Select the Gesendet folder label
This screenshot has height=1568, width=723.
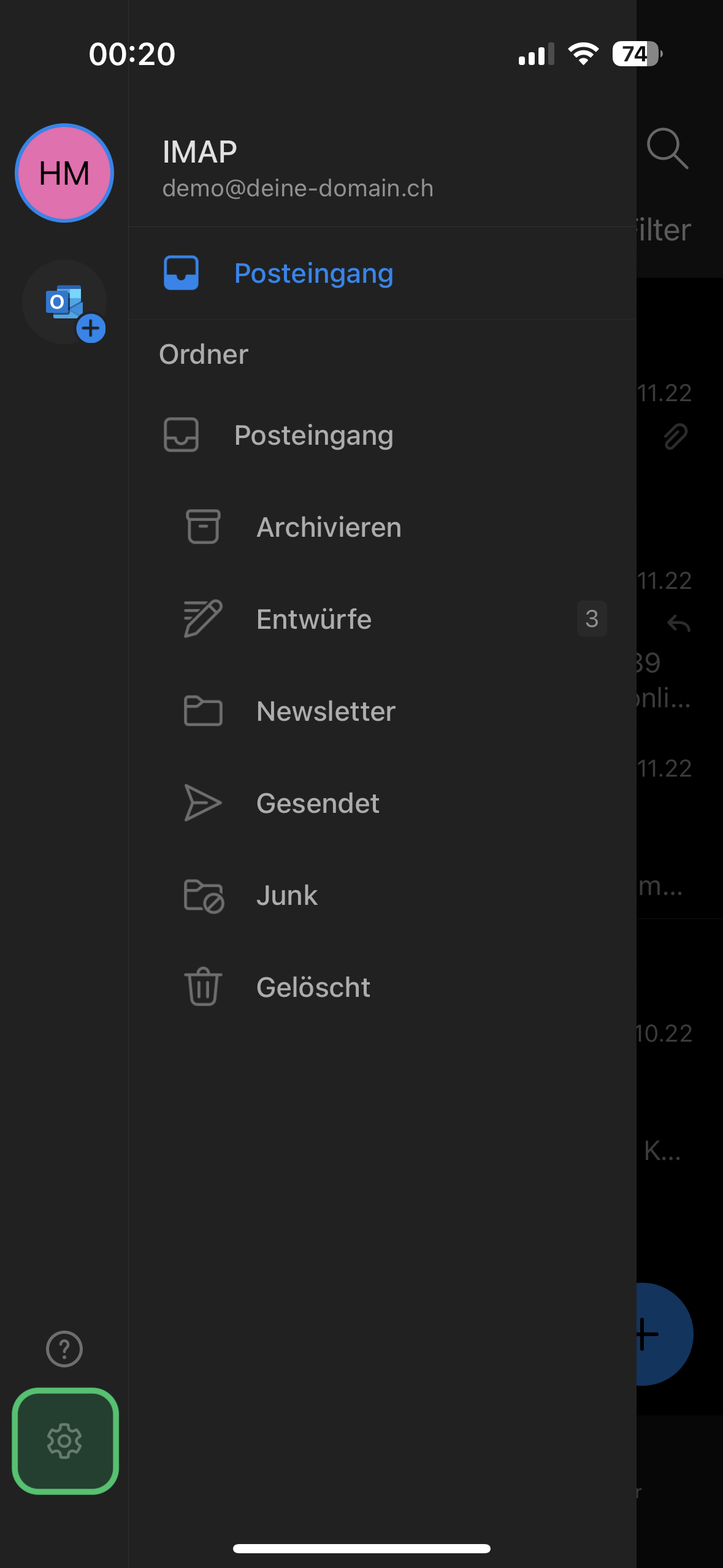[x=318, y=803]
